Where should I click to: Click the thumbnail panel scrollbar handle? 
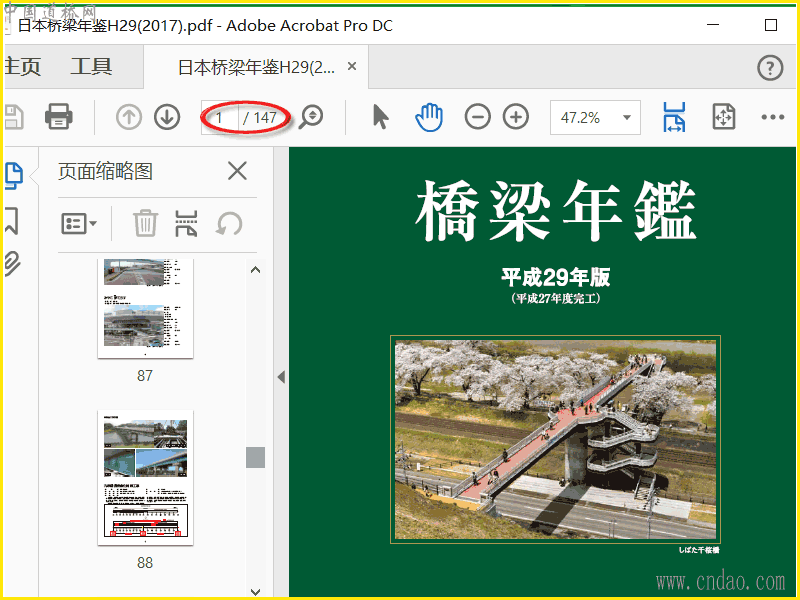pyautogui.click(x=255, y=457)
